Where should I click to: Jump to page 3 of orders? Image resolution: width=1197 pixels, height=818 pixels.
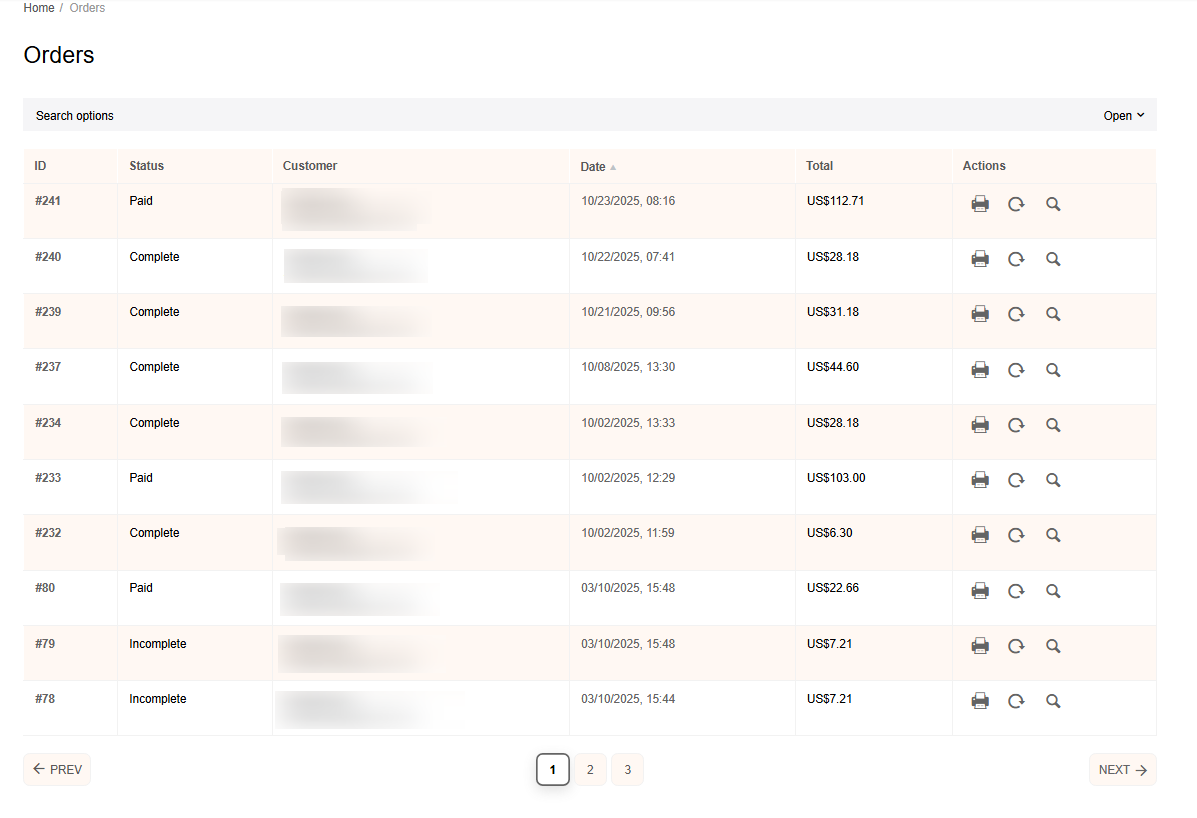[627, 770]
